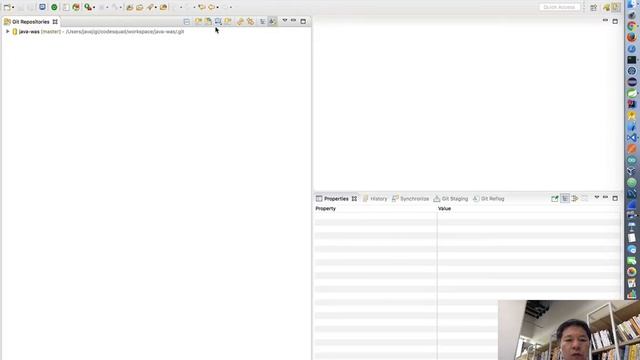The image size is (640, 360).
Task: Toggle display latest branch commit icon
Action: coord(272,21)
